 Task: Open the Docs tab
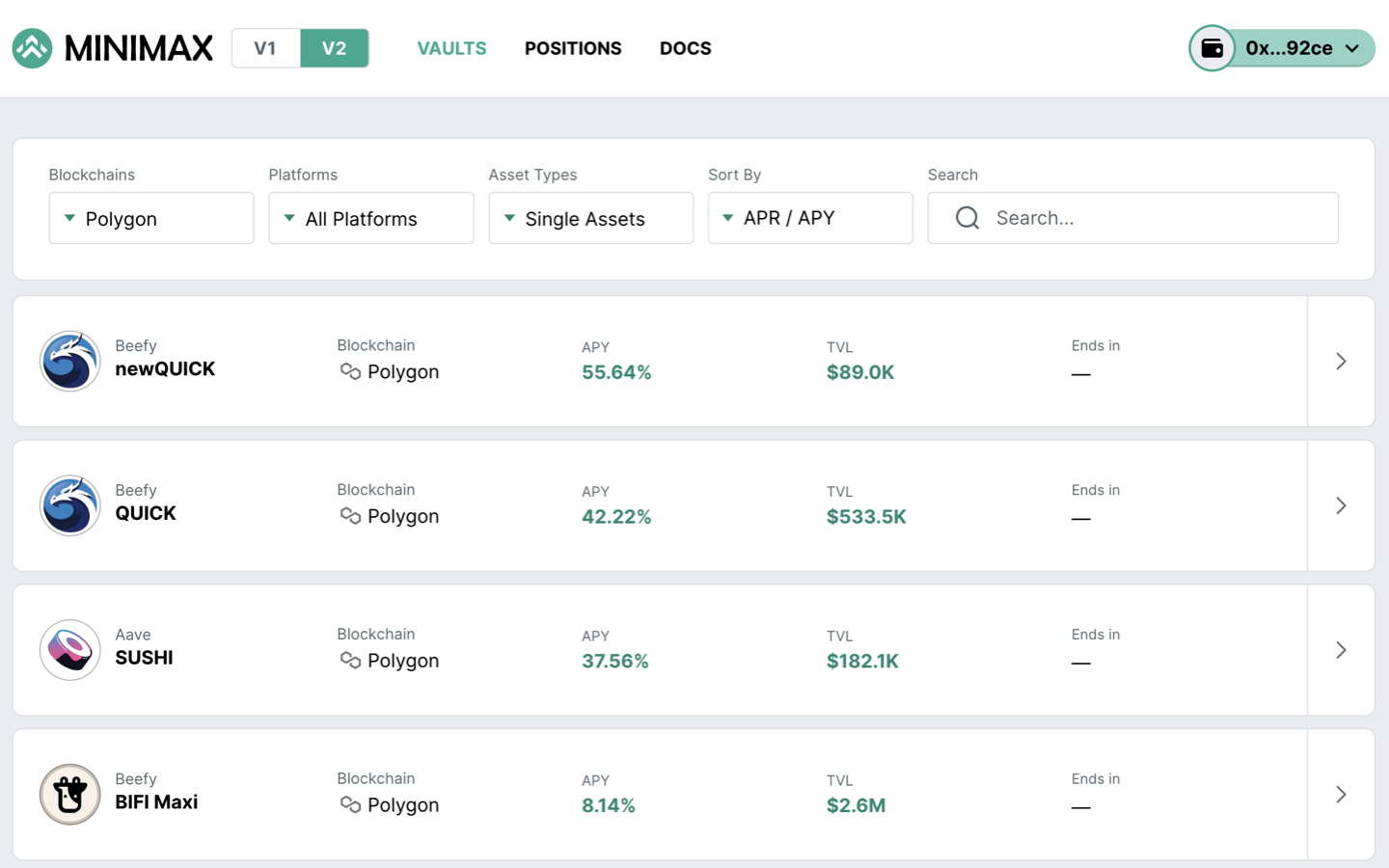coord(685,48)
